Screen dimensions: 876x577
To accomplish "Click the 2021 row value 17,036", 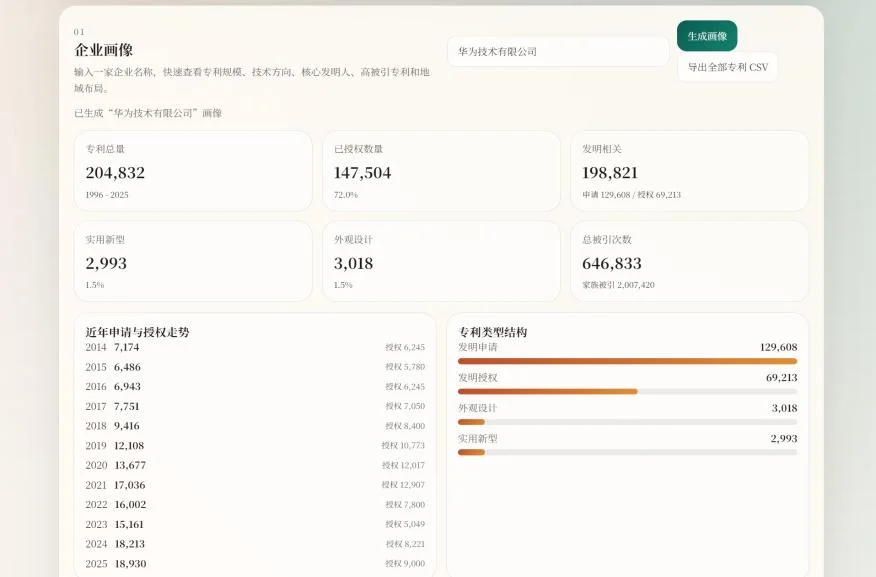I will [129, 485].
